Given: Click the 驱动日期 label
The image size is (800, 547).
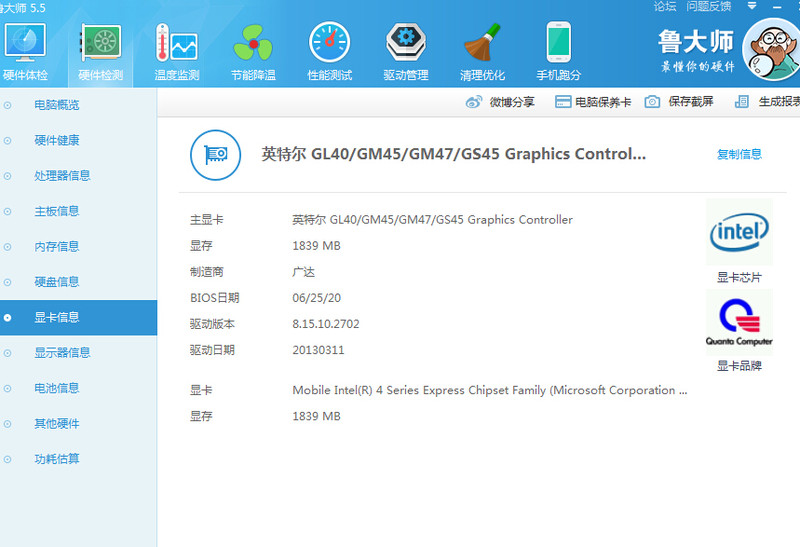Looking at the screenshot, I should 212,350.
